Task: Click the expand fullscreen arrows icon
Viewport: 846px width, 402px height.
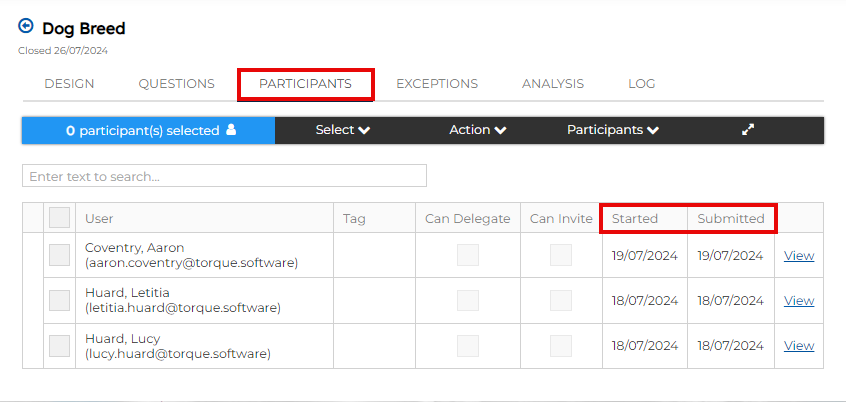Action: point(748,130)
